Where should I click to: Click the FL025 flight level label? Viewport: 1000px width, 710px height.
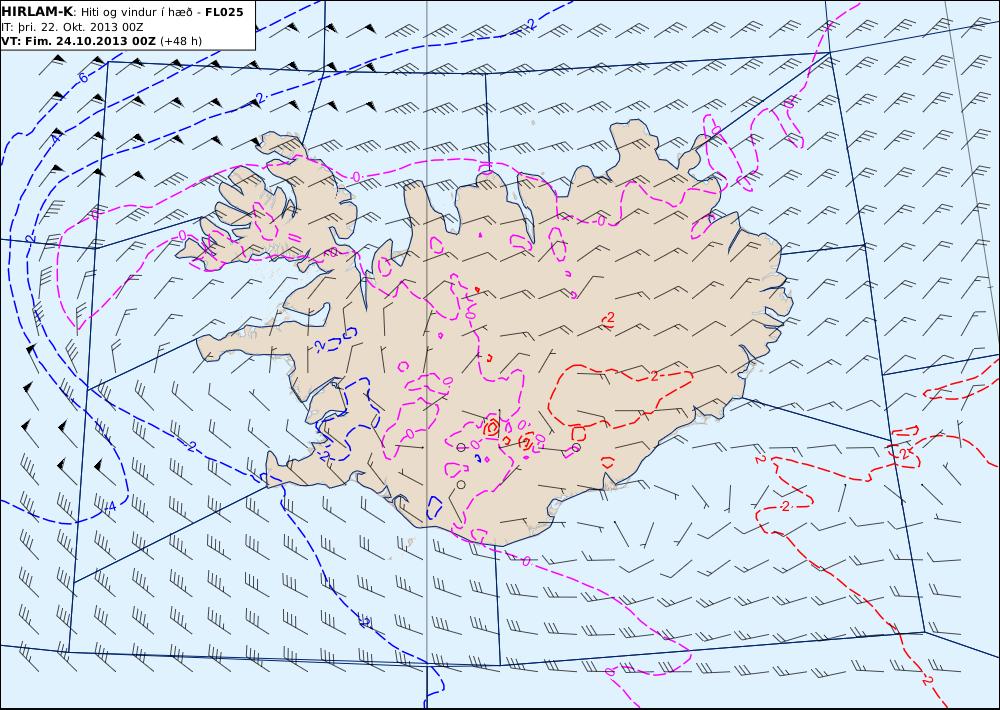point(224,11)
